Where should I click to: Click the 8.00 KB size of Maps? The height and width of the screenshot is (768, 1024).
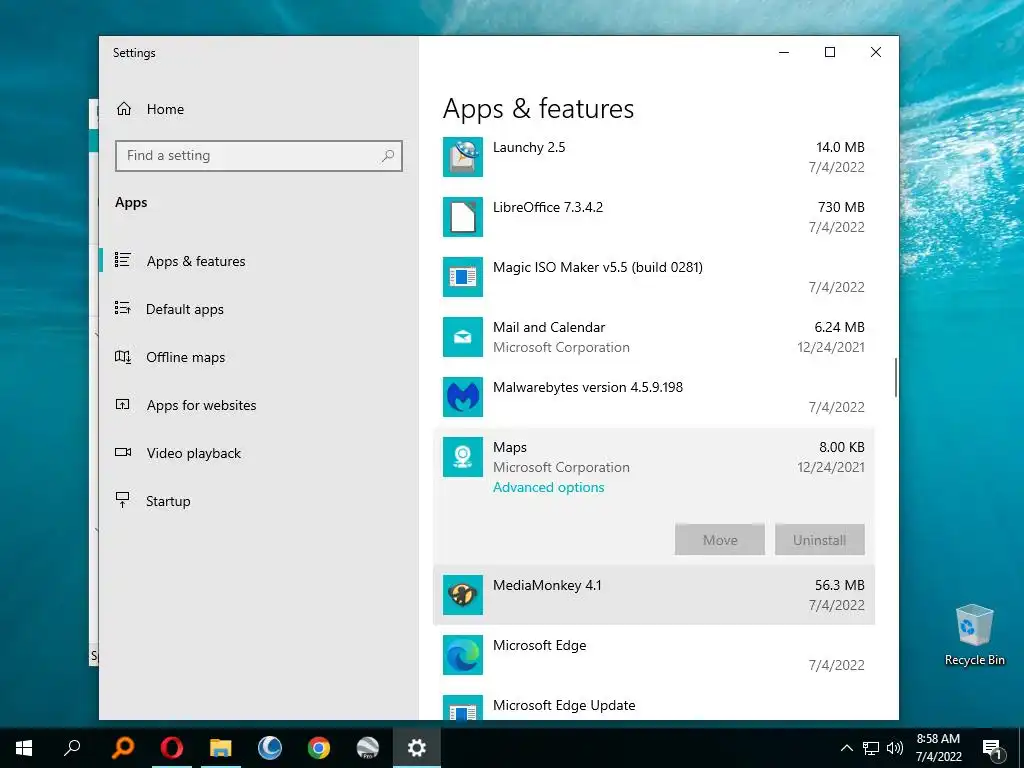tap(842, 447)
